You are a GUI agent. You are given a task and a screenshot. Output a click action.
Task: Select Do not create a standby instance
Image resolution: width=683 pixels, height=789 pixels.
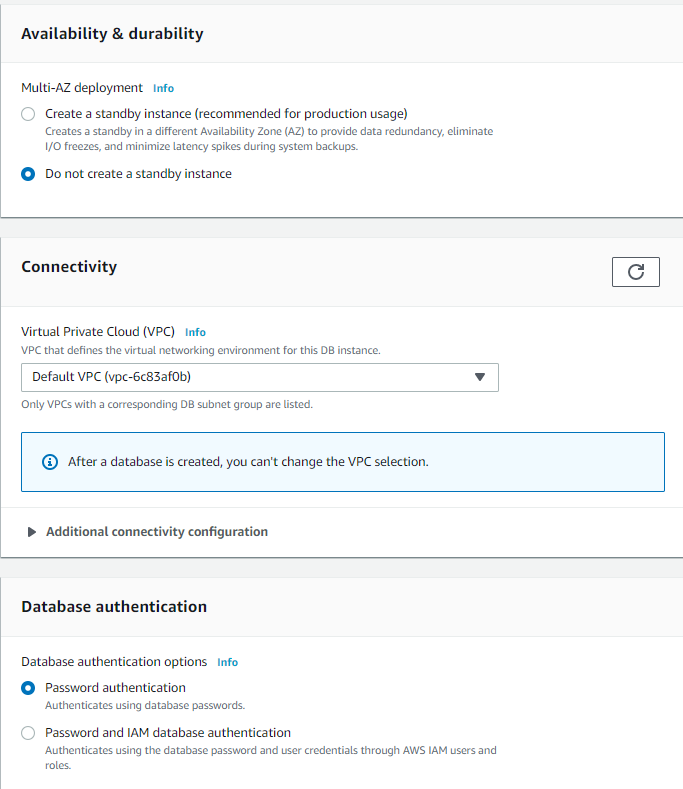(x=28, y=174)
